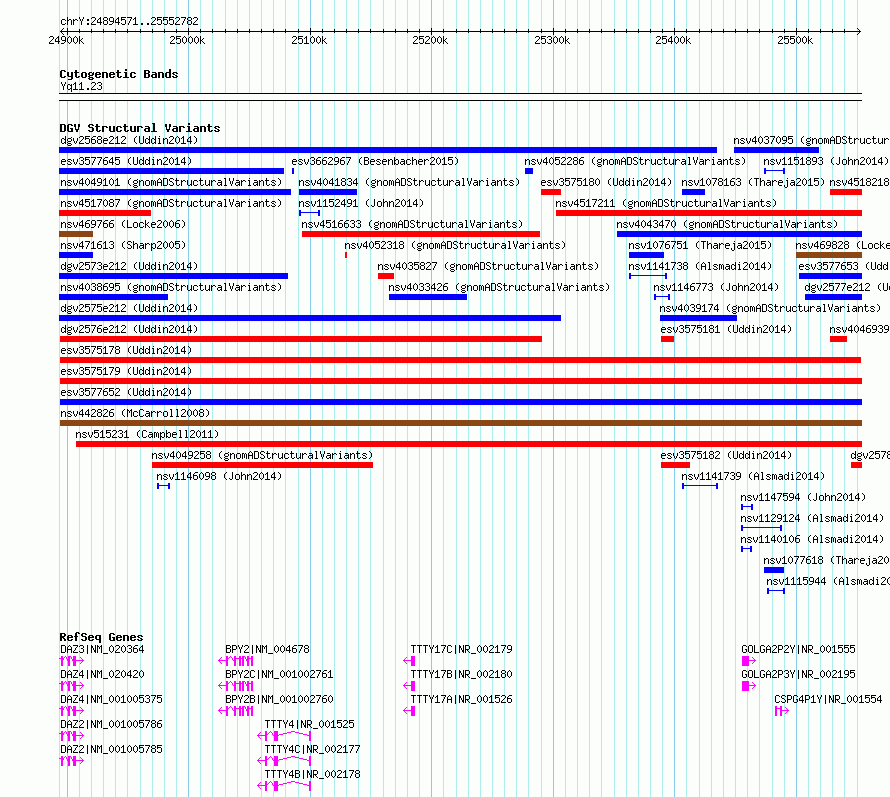Select the red nsv4049258 variant bar
This screenshot has height=797, width=890.
(262, 465)
